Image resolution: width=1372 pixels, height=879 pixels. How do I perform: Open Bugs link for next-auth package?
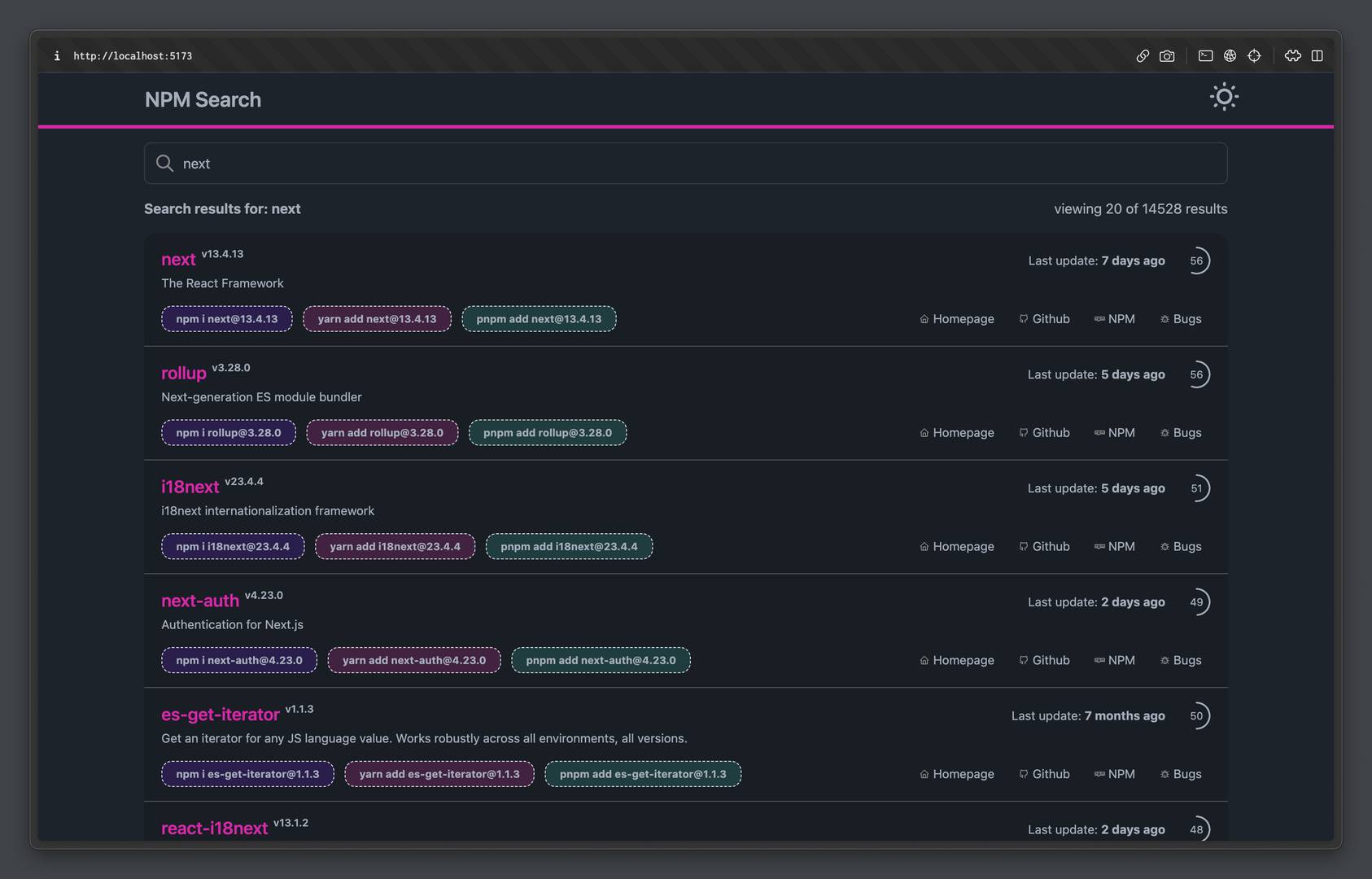[1181, 660]
